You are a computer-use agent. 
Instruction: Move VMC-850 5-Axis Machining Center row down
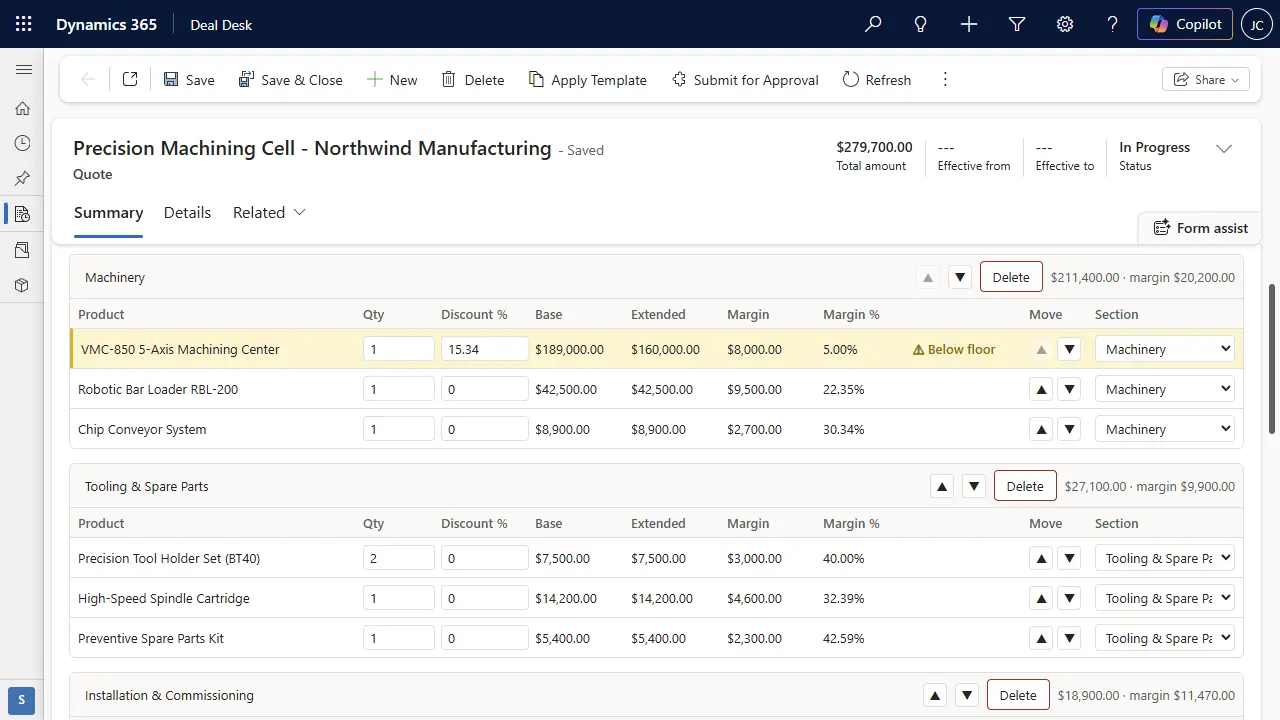(x=1070, y=349)
